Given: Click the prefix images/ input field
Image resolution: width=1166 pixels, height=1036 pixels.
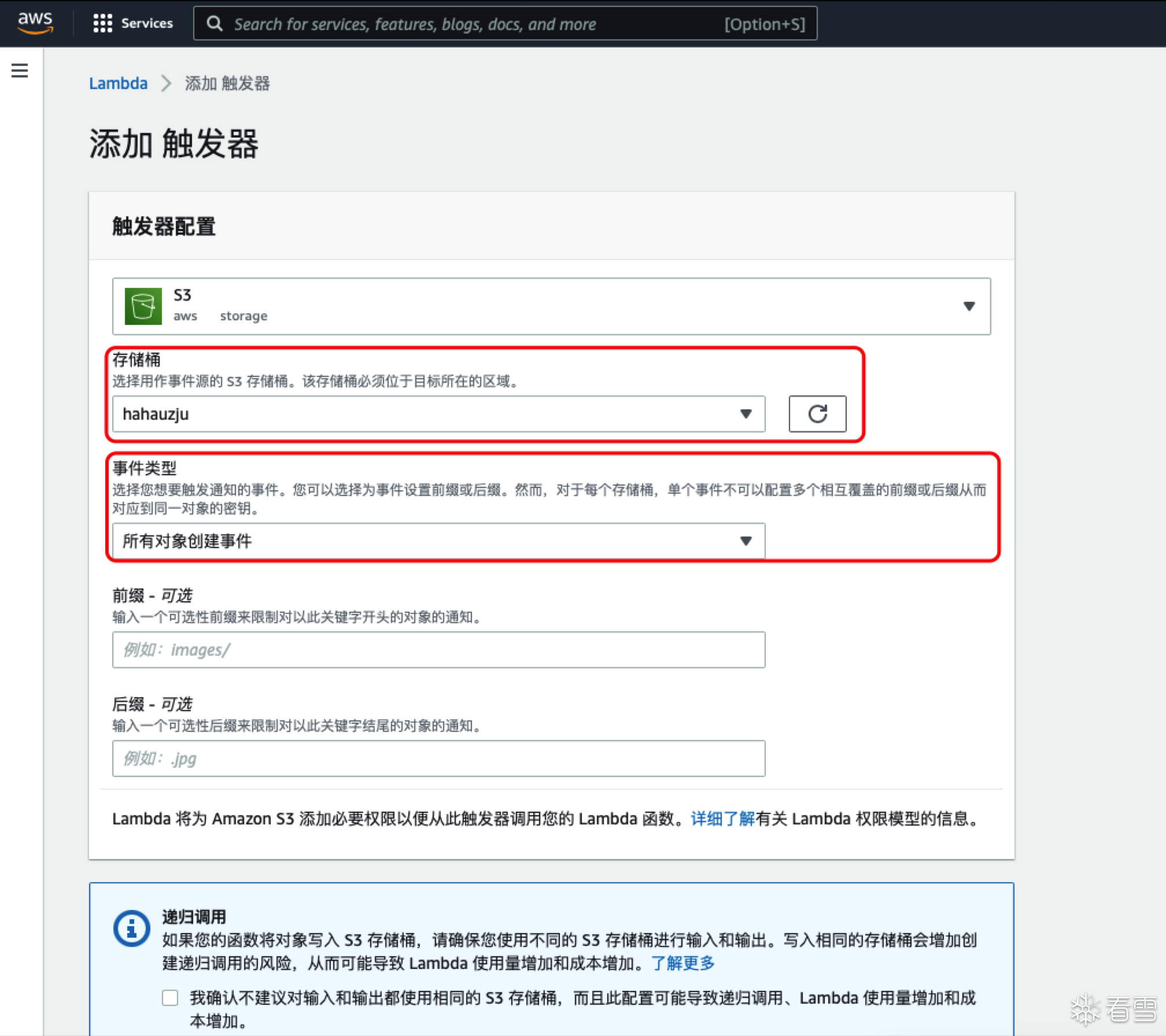Looking at the screenshot, I should point(438,650).
